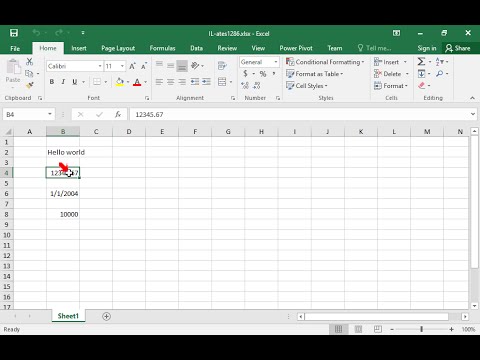Click the Percent Style icon
Viewport: 480px width, 360px height.
coord(263,74)
